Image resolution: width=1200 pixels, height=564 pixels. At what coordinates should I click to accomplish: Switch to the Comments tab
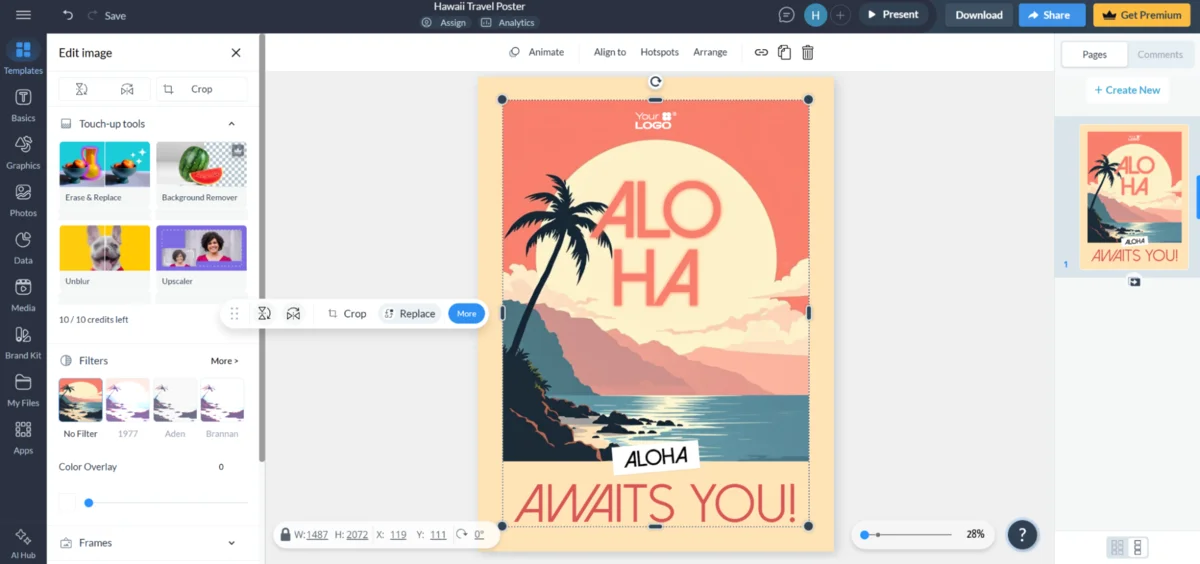click(1159, 55)
